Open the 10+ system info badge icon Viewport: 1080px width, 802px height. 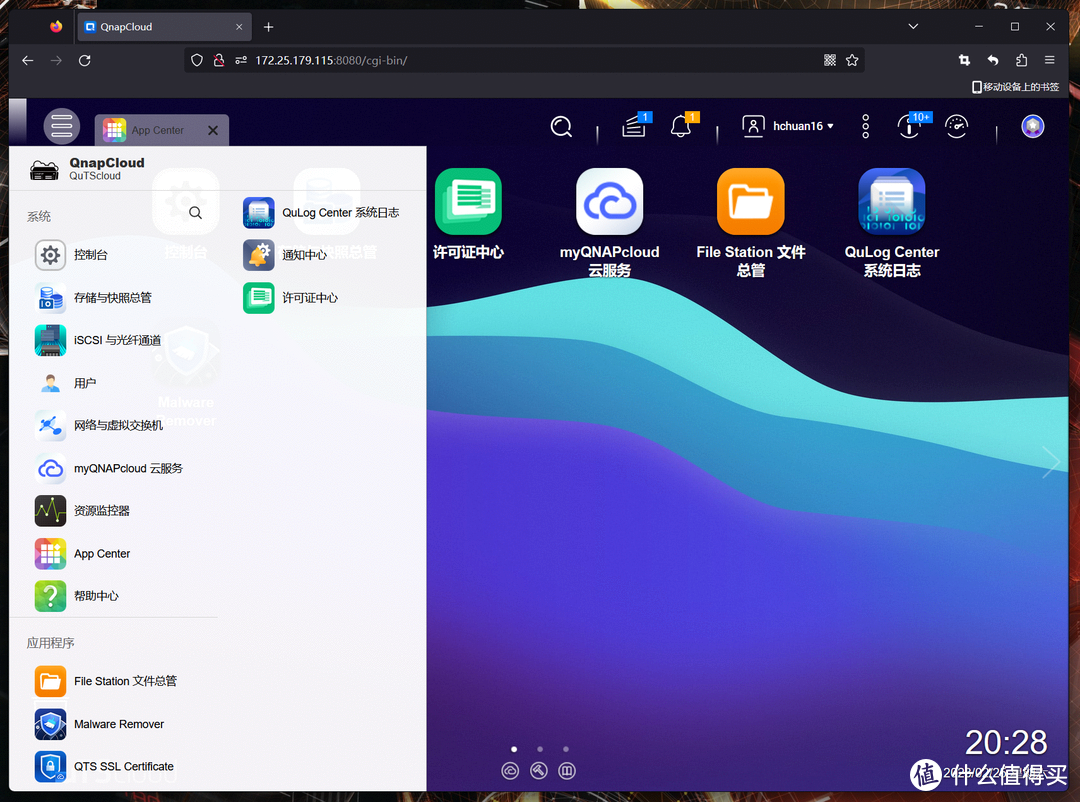point(911,126)
